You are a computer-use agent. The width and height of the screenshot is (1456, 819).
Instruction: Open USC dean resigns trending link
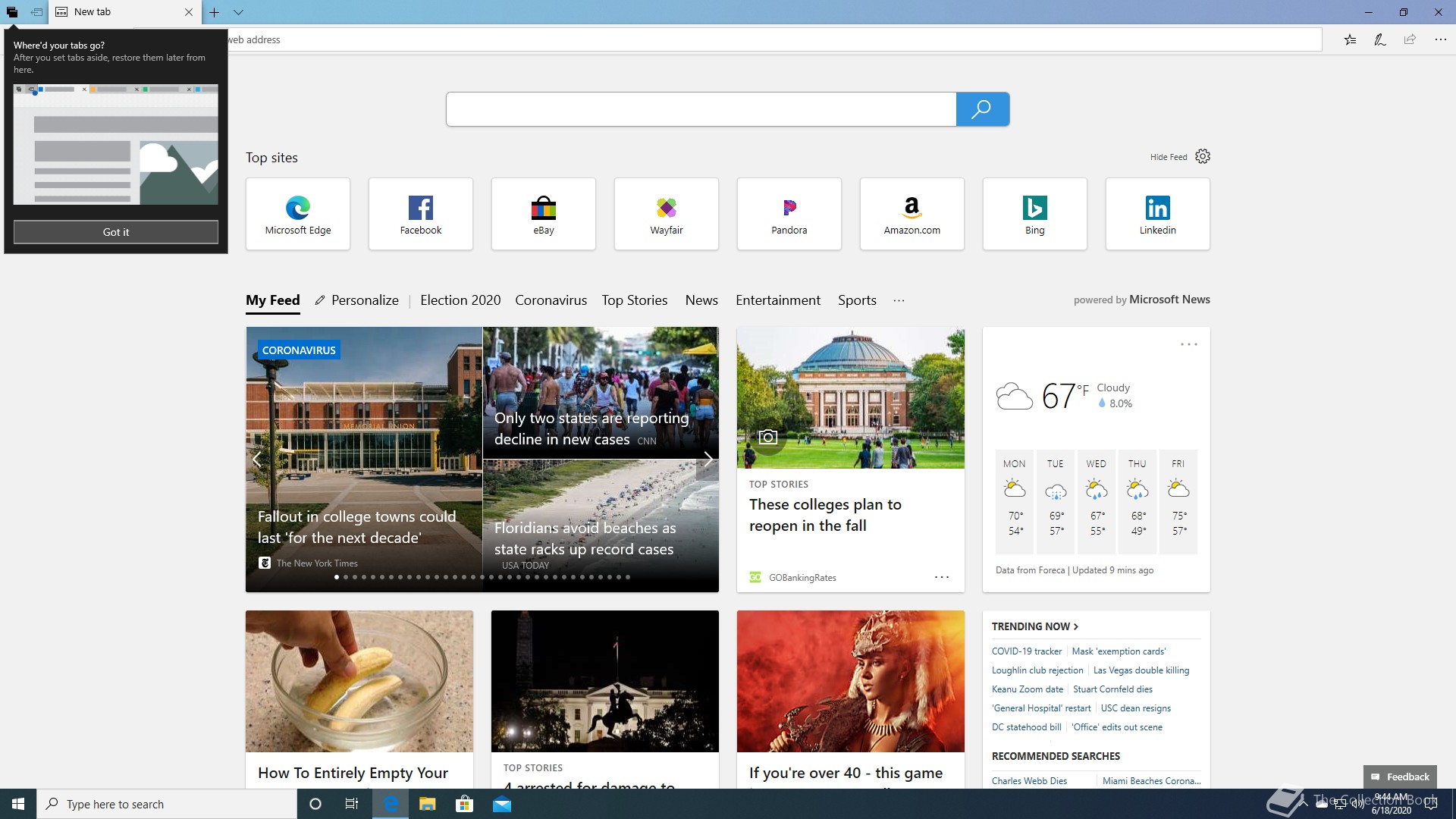coord(1136,708)
